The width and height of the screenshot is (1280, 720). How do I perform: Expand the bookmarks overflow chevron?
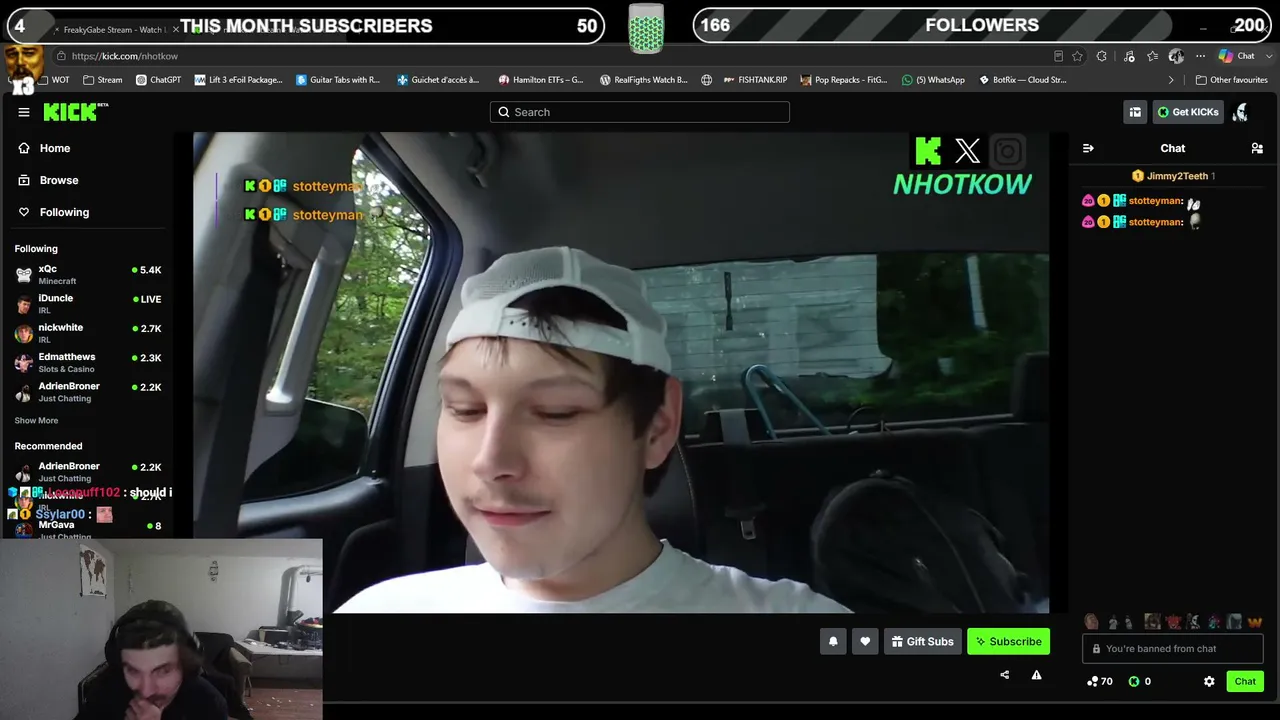click(1171, 80)
